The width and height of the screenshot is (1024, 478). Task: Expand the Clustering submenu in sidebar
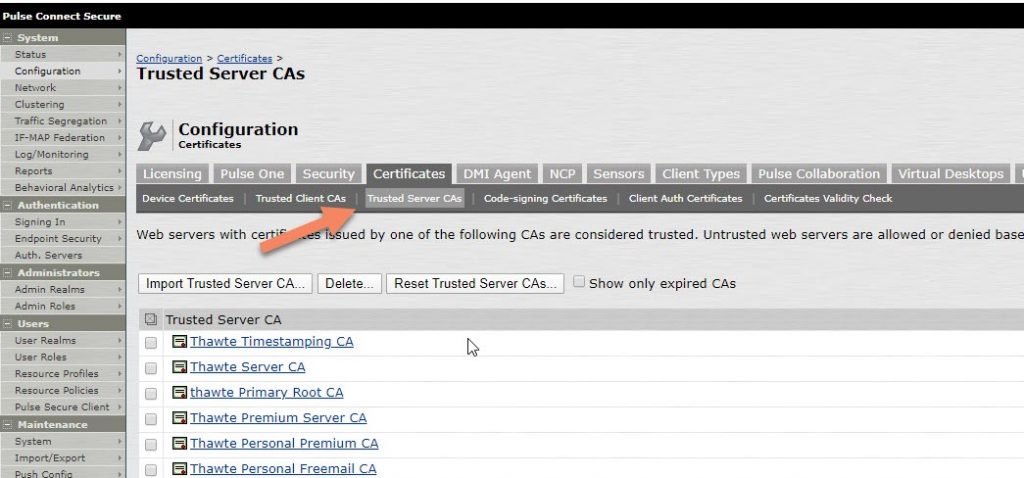tap(120, 104)
